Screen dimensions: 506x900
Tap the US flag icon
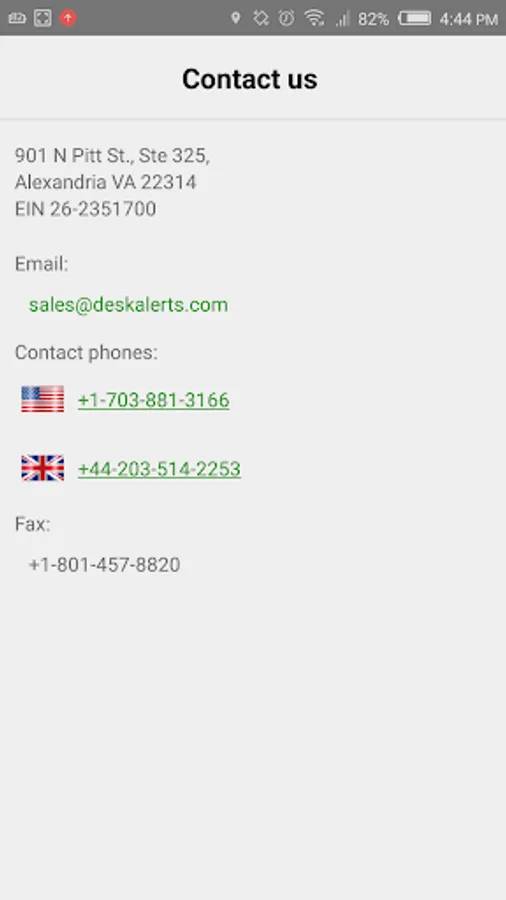point(42,399)
